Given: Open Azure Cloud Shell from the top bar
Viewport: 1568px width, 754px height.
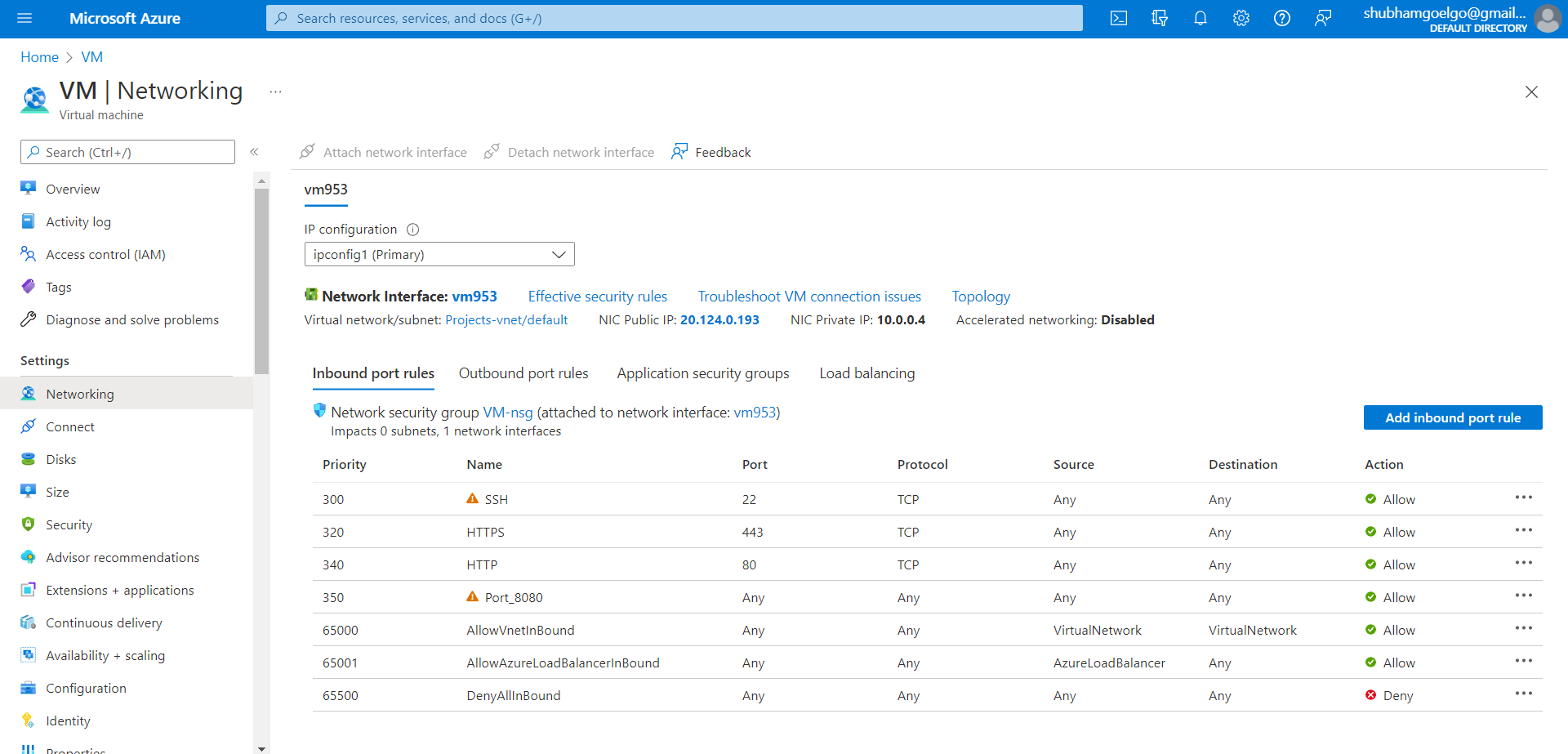Looking at the screenshot, I should pos(1119,18).
